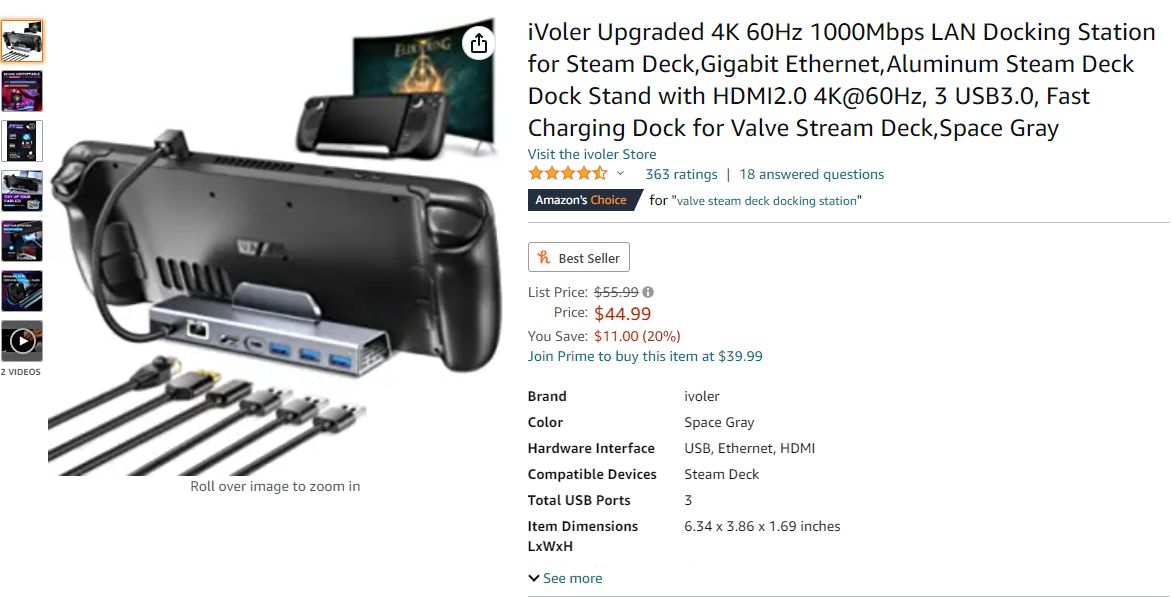Image resolution: width=1172 pixels, height=597 pixels.
Task: Select the third product image thumbnail
Action: pos(22,141)
